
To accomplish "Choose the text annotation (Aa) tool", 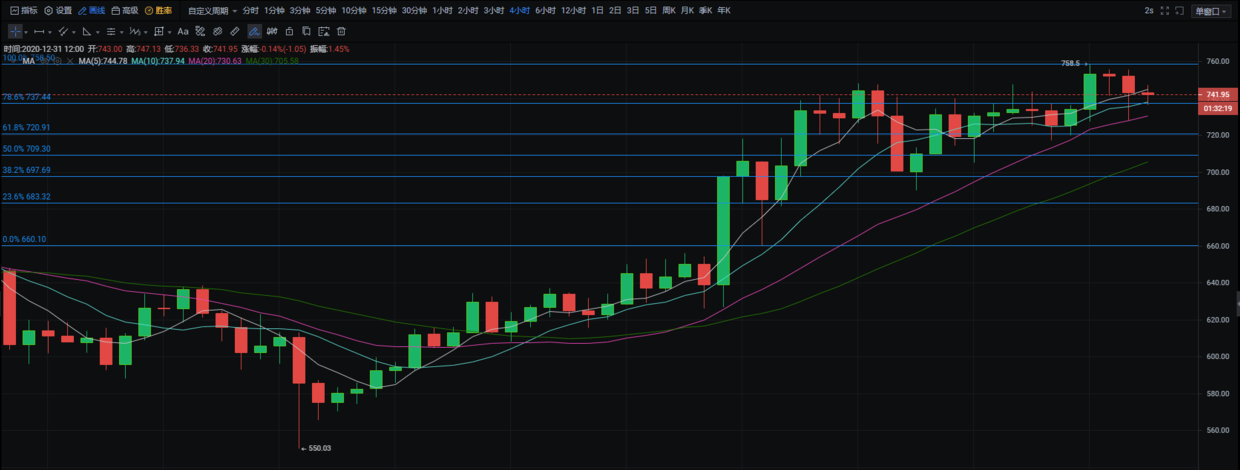I will [x=183, y=31].
